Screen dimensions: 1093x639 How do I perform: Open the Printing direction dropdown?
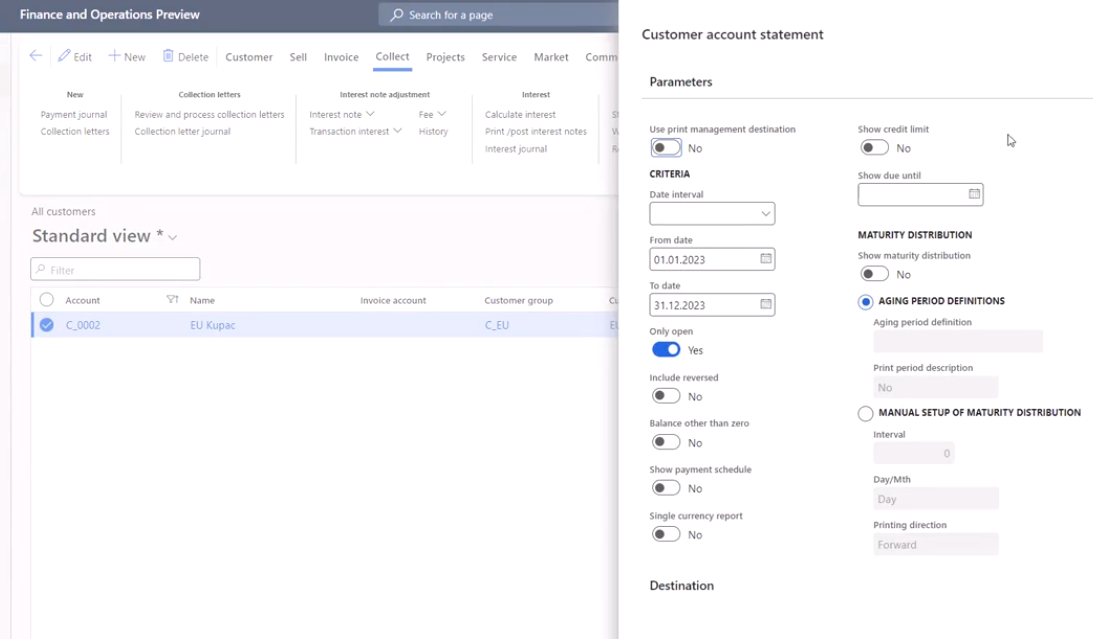click(935, 544)
